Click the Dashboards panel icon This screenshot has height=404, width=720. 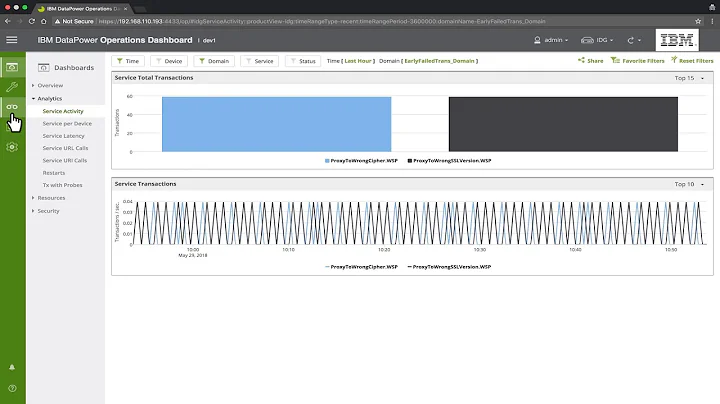pyautogui.click(x=44, y=67)
